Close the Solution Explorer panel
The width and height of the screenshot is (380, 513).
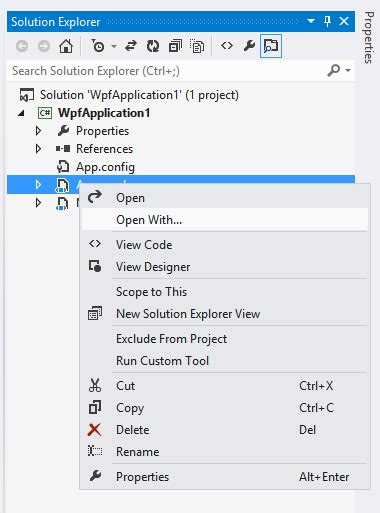[x=344, y=21]
